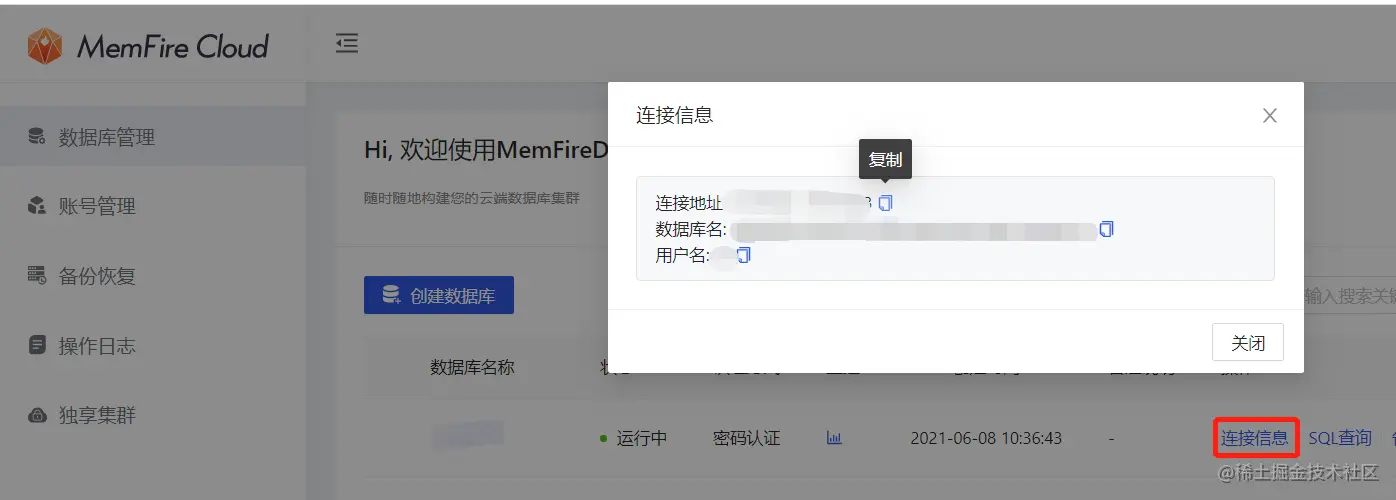The width and height of the screenshot is (1396, 500).
Task: Click the 2021-06-08 10:36:43 timestamp
Action: tap(986, 438)
